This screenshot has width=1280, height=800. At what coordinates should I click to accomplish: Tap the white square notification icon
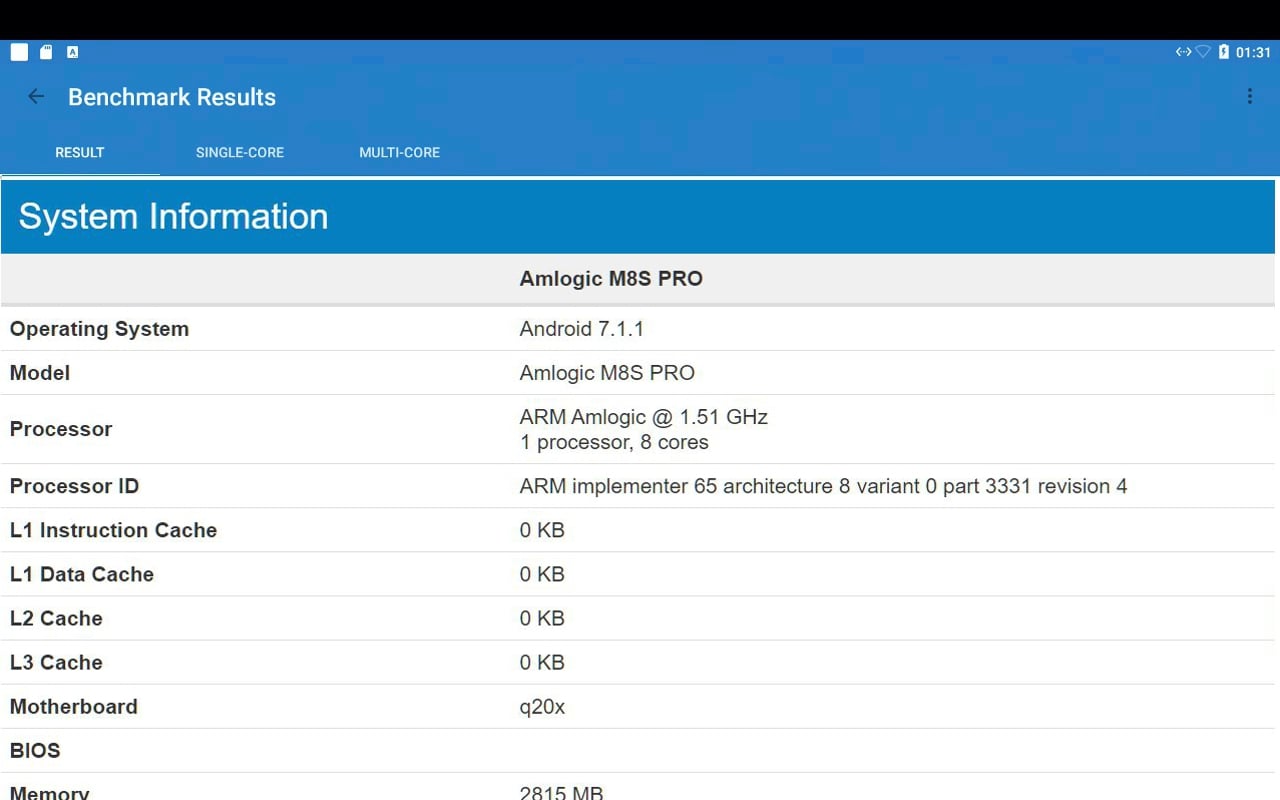coord(19,52)
